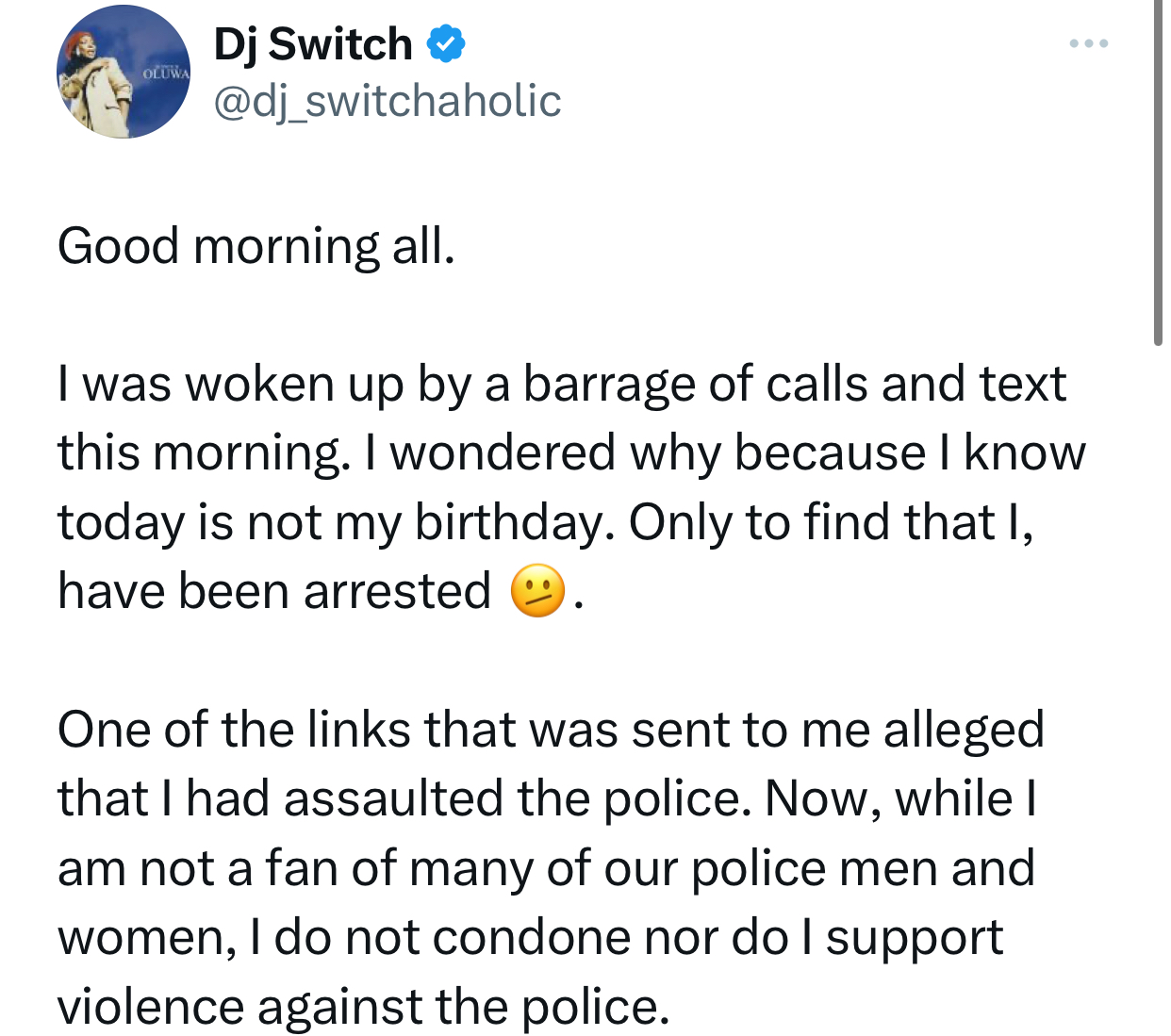Click the line starting "women, I do not condone"
1171x1036 pixels.
(530, 938)
